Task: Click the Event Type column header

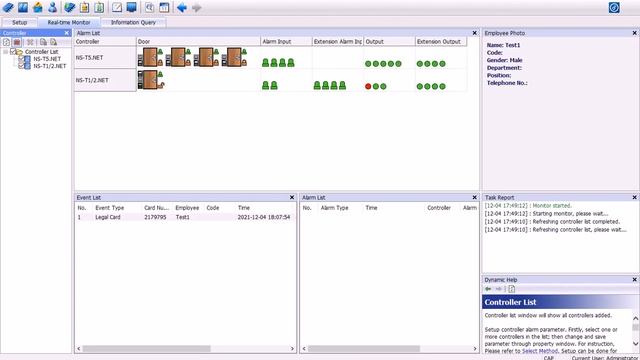Action: [109, 208]
